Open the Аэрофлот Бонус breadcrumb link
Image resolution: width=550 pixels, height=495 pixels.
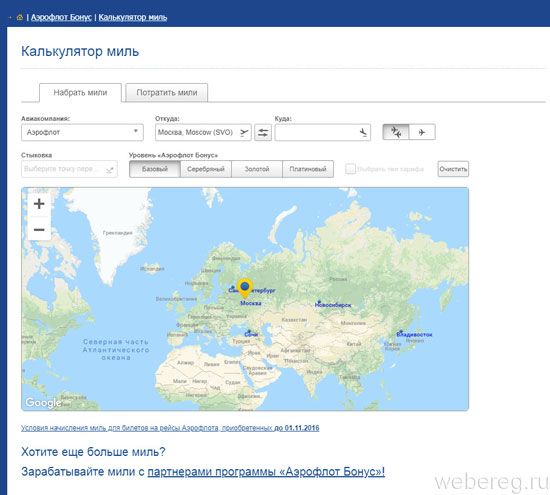pos(61,17)
